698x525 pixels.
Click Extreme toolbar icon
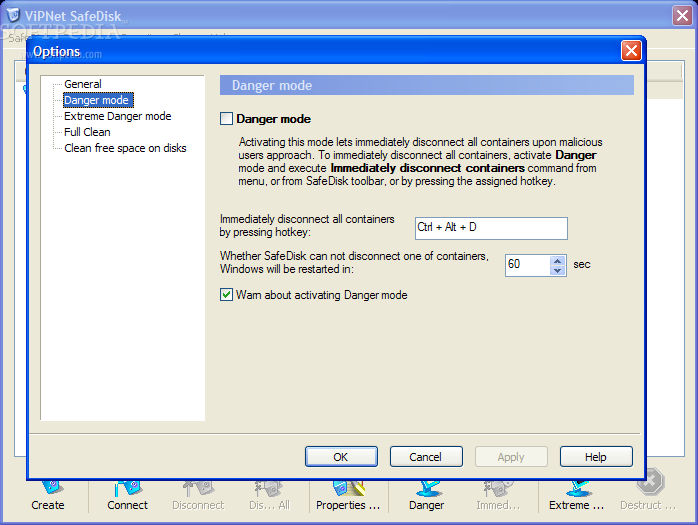pos(576,495)
